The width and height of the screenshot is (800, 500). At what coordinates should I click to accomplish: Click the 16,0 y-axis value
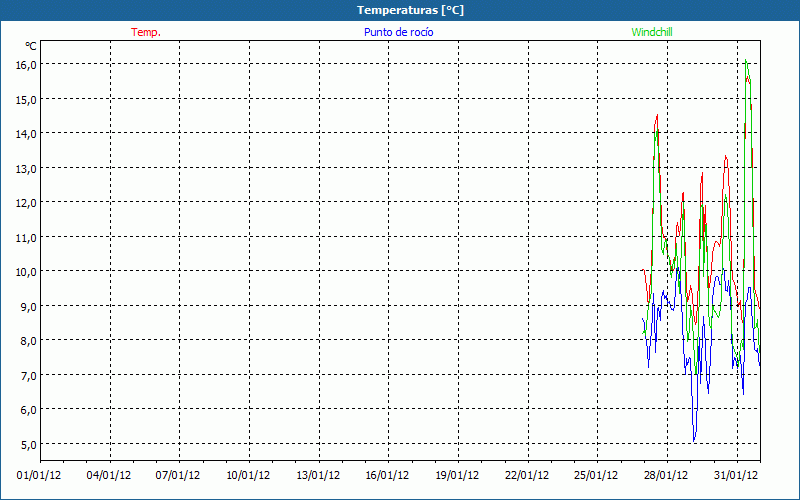coord(26,65)
